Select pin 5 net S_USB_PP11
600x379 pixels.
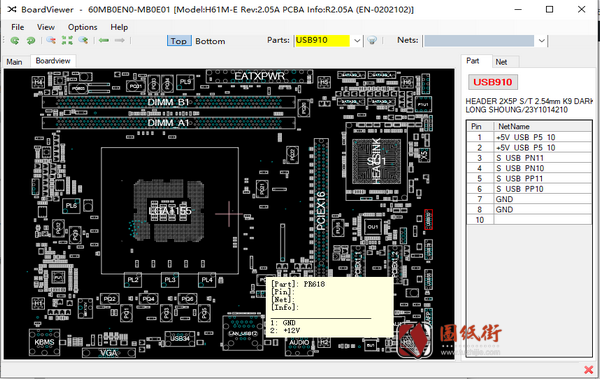[x=529, y=178]
